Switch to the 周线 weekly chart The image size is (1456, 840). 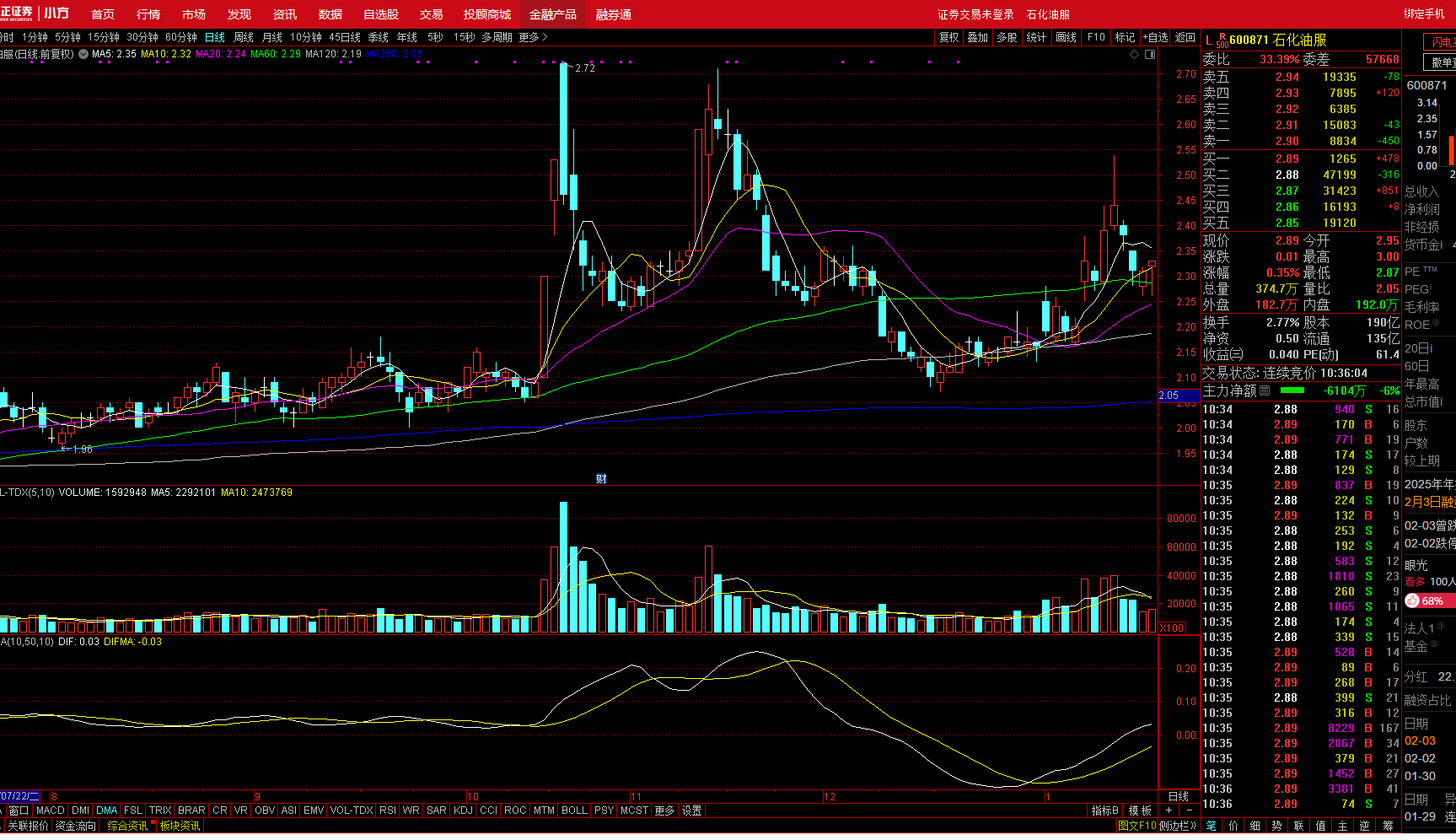244,37
